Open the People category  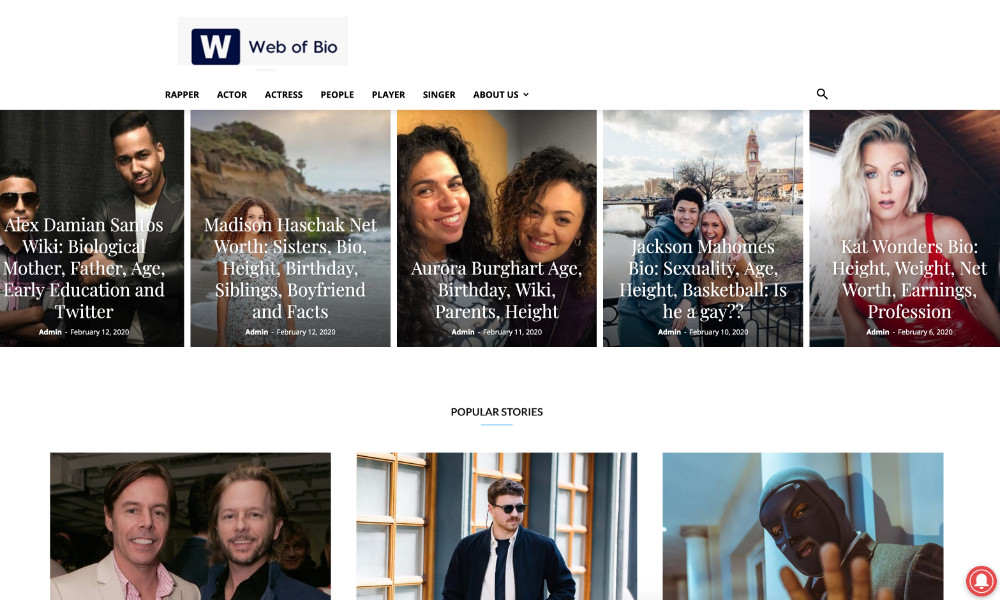point(337,95)
